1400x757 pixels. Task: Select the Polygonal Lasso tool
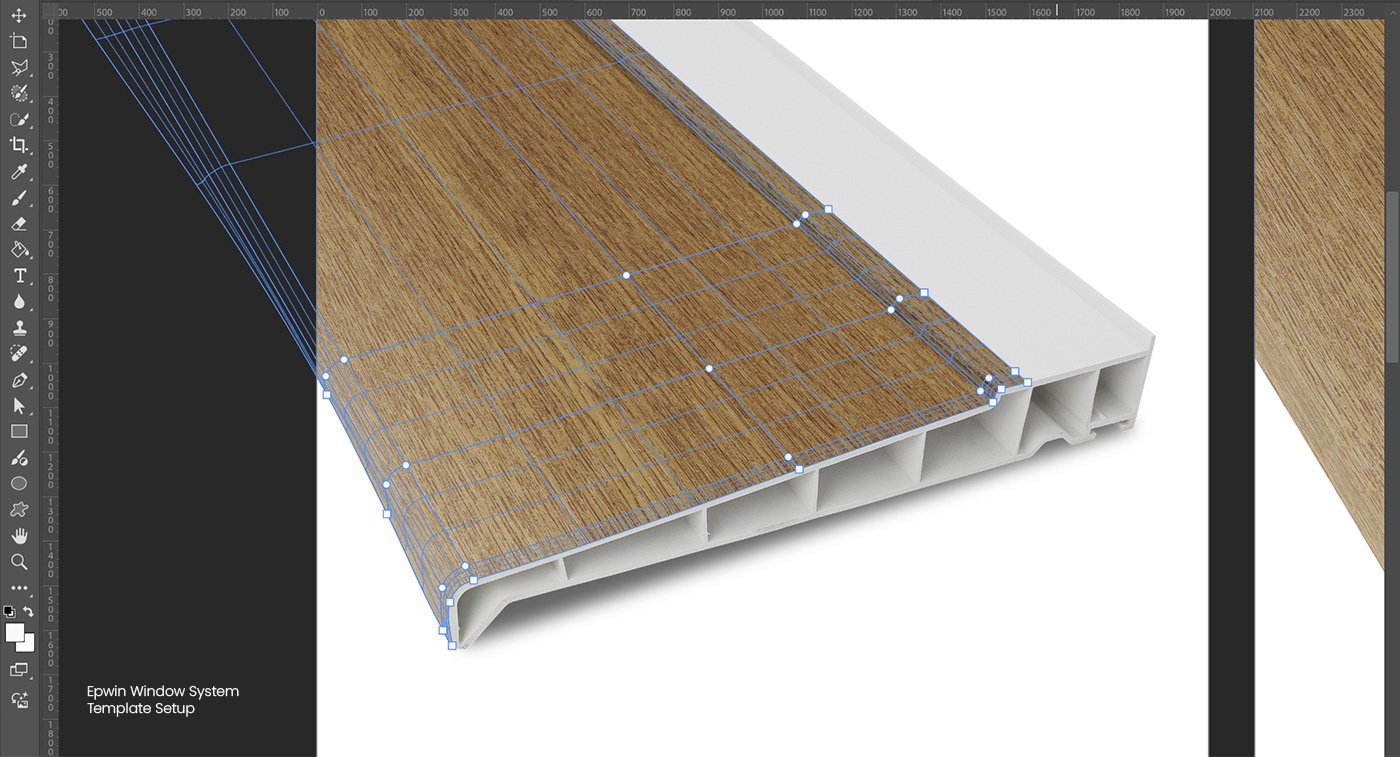click(x=19, y=67)
